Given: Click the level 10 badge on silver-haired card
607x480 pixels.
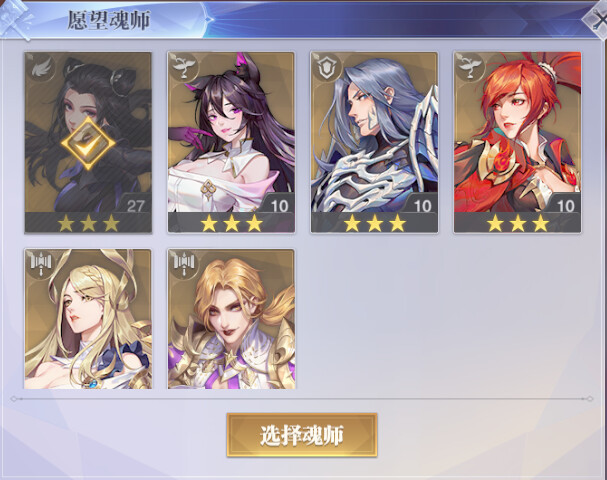Looking at the screenshot, I should point(422,206).
